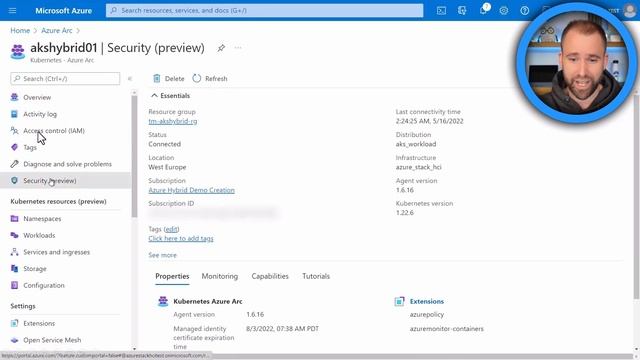Open the portal hamburger menu
Screen dimensions: 640x360
coord(12,11)
